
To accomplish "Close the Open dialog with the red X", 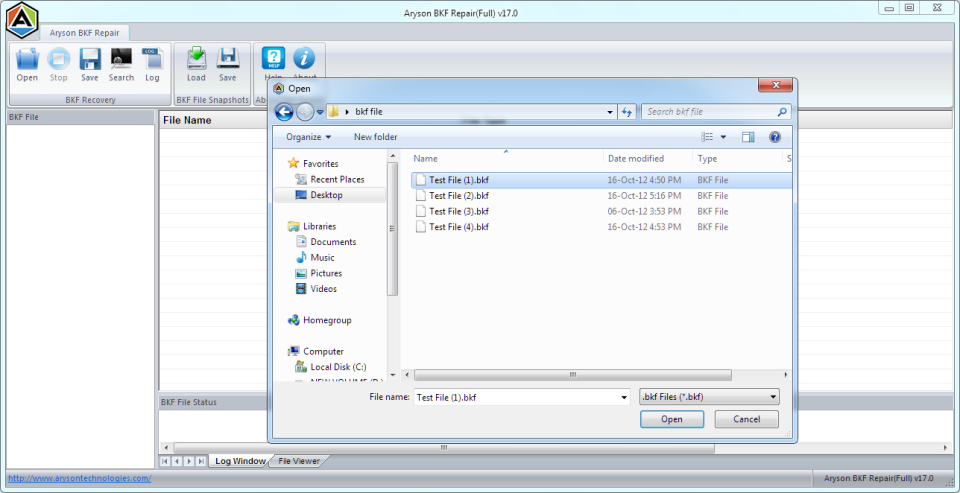I will [x=775, y=85].
